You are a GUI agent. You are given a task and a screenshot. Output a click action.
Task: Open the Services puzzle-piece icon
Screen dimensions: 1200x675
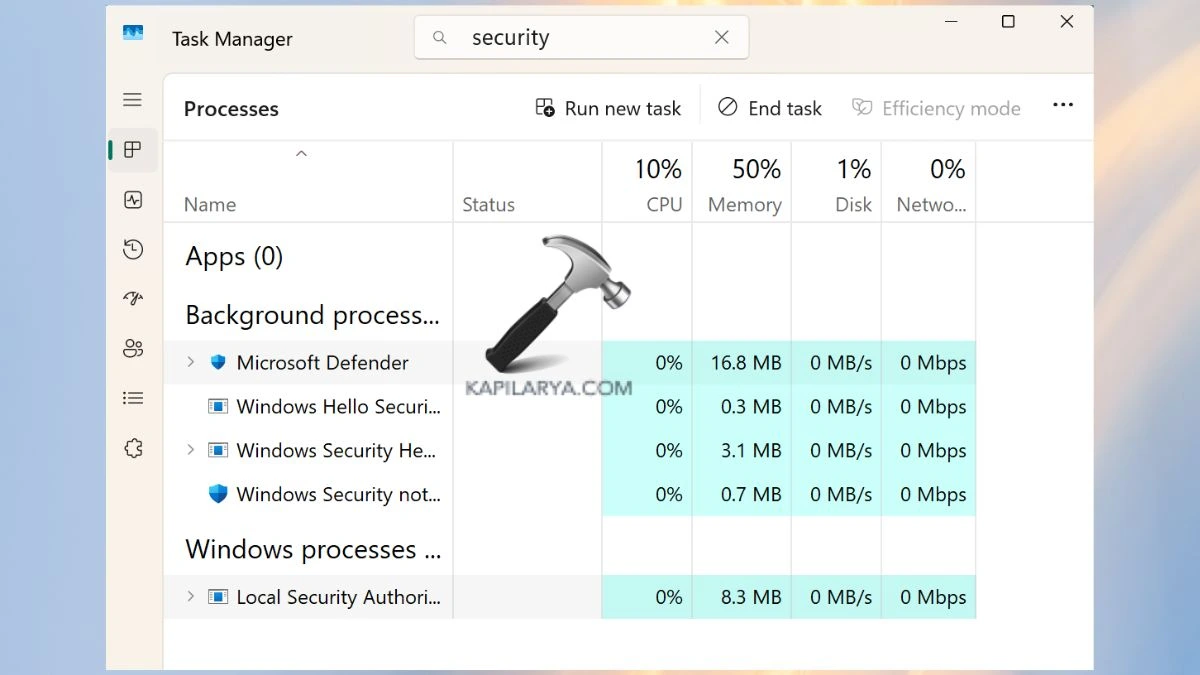[x=133, y=448]
